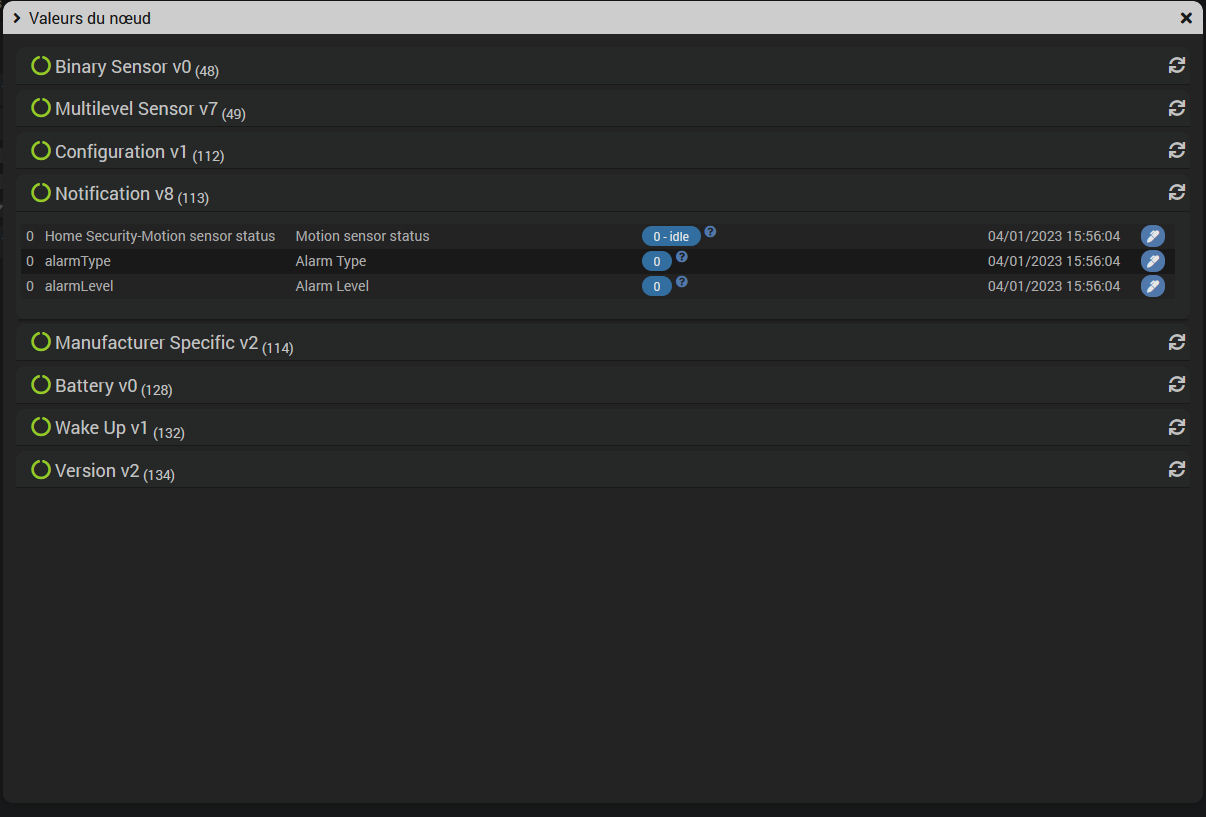Refresh the Wake Up v1 section
This screenshot has height=817, width=1206.
[x=1177, y=427]
